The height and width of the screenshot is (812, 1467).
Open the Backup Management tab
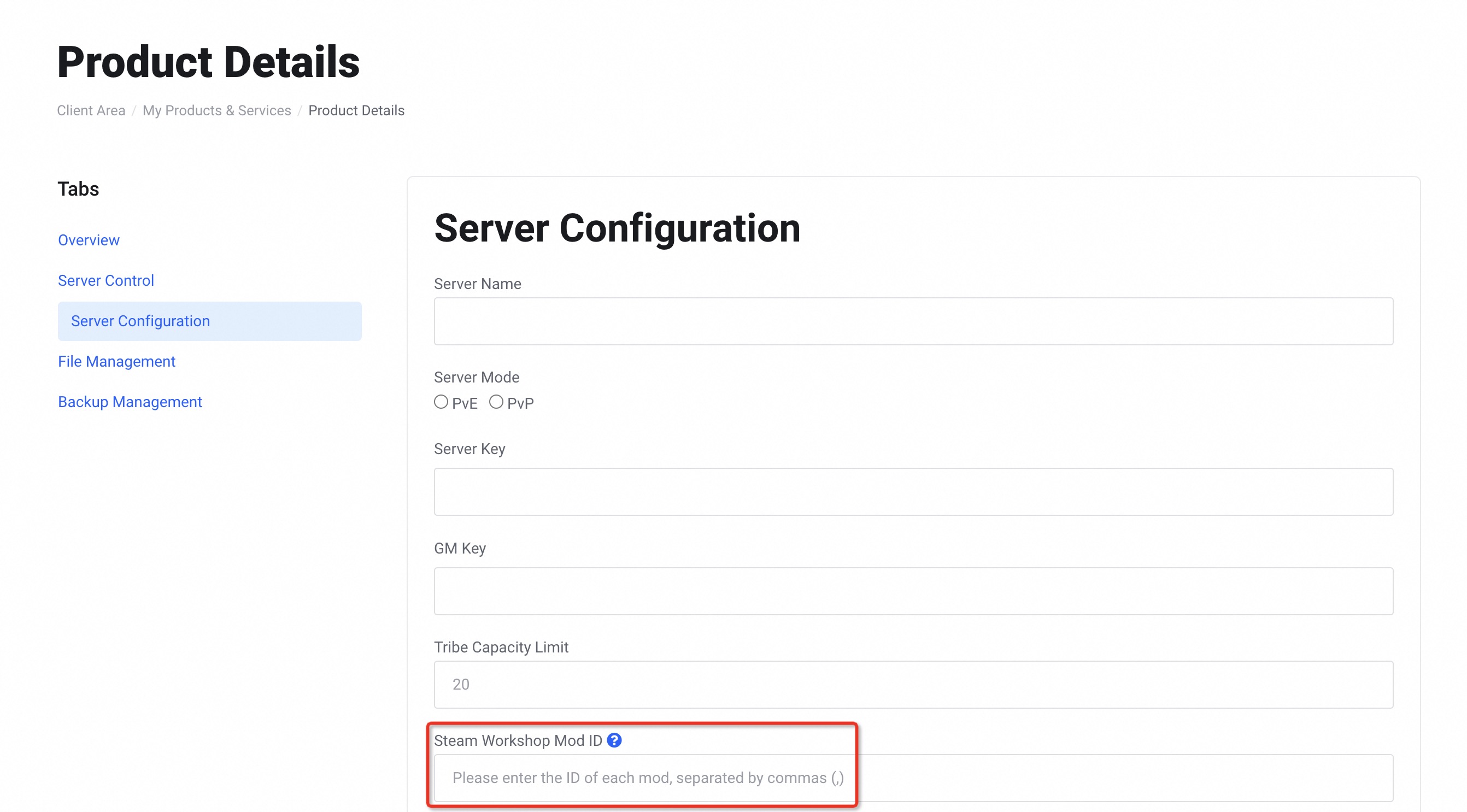click(130, 402)
